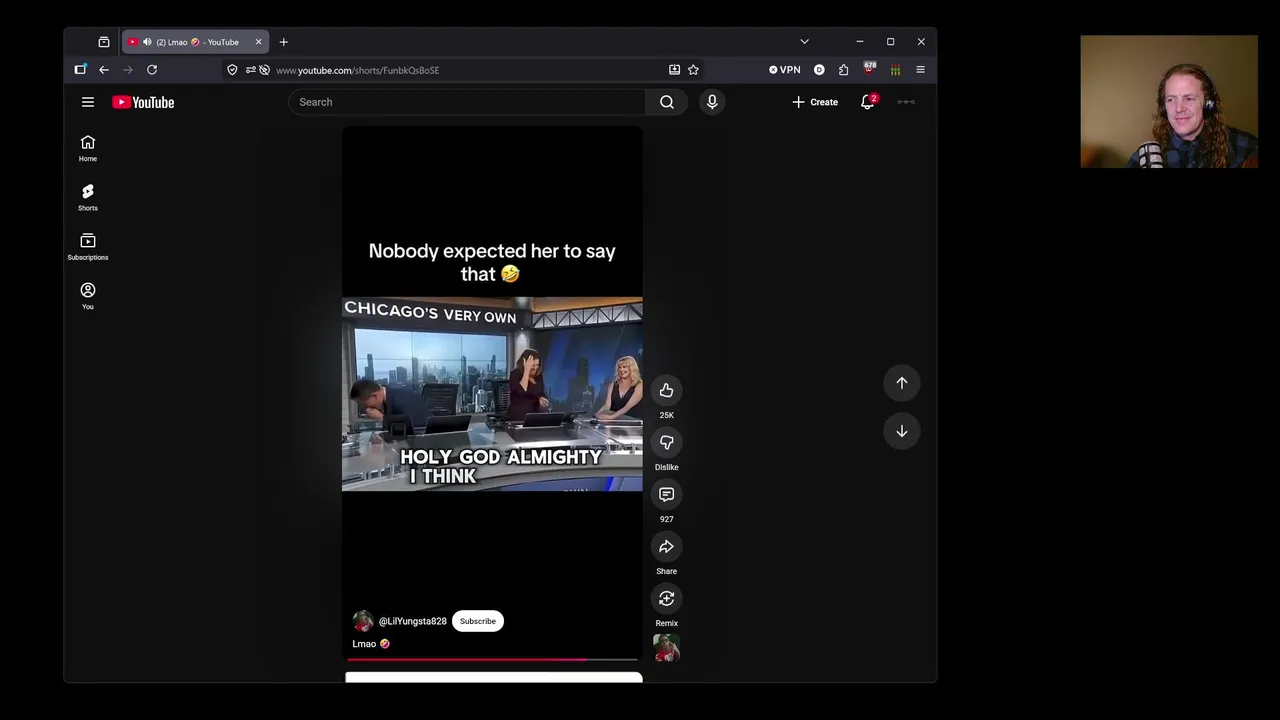This screenshot has width=1280, height=720.
Task: Open the browser extensions puzzle icon
Action: [843, 70]
